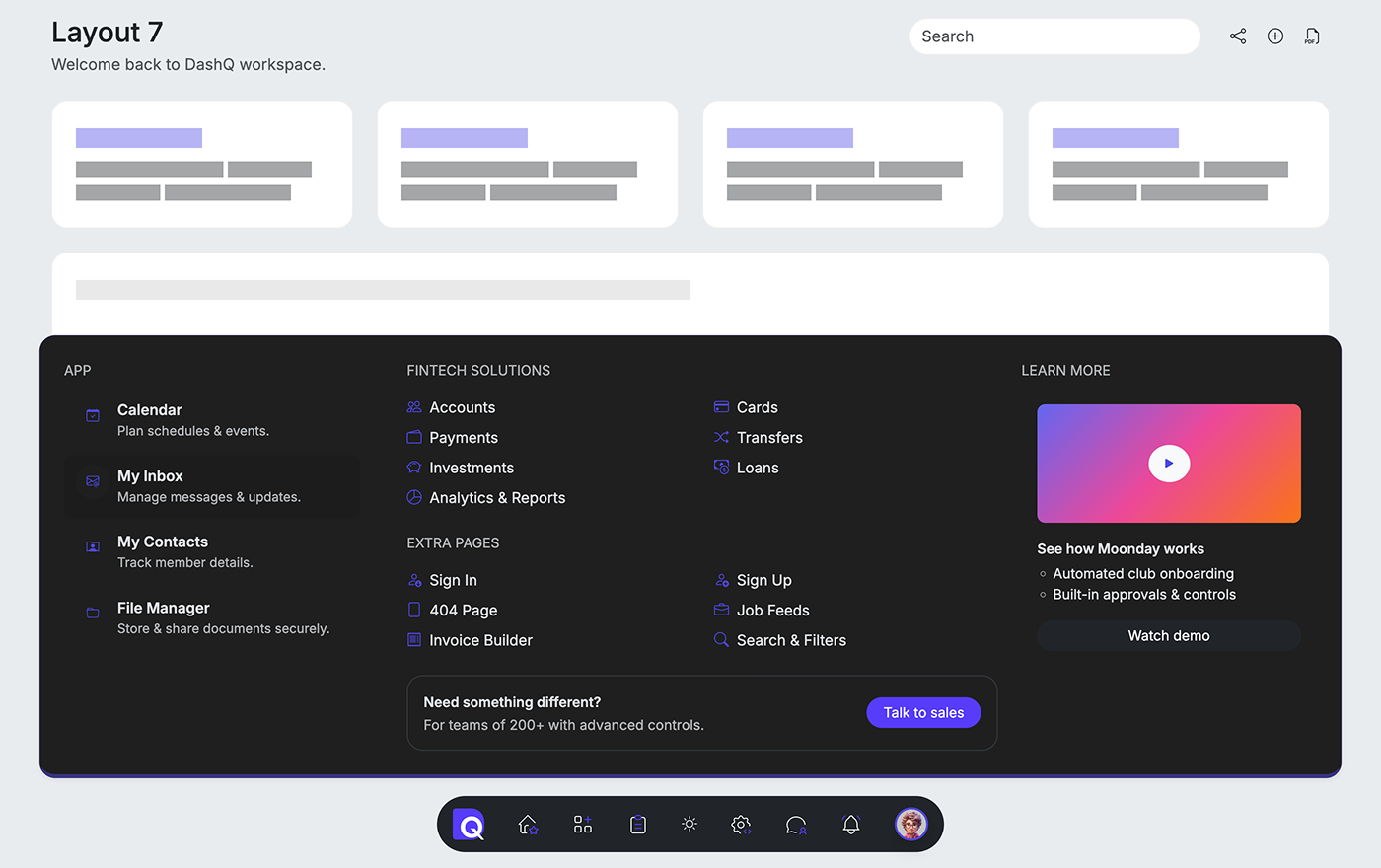Open the add-apps grid icon in the dock

[583, 824]
